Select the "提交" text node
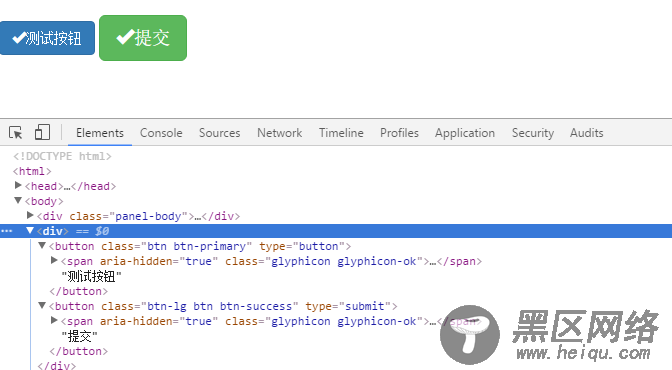Screen dimensions: 672x370 pos(80,337)
